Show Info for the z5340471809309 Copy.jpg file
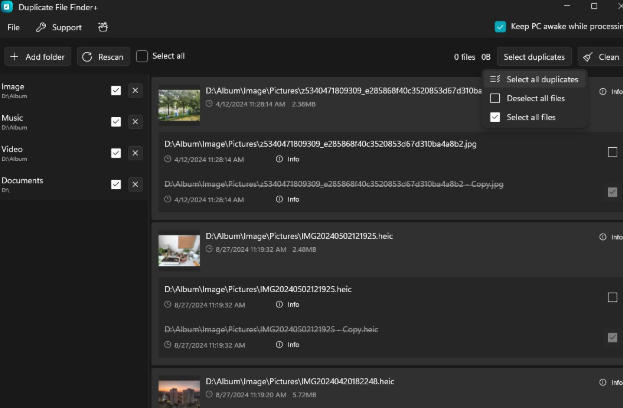This screenshot has height=408, width=623. pyautogui.click(x=288, y=199)
